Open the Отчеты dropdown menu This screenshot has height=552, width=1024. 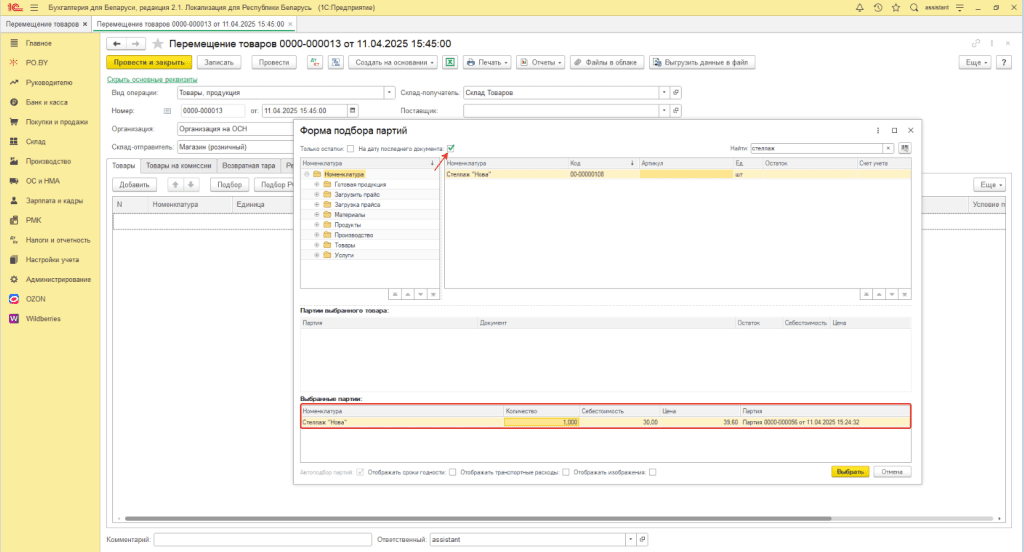pyautogui.click(x=540, y=62)
